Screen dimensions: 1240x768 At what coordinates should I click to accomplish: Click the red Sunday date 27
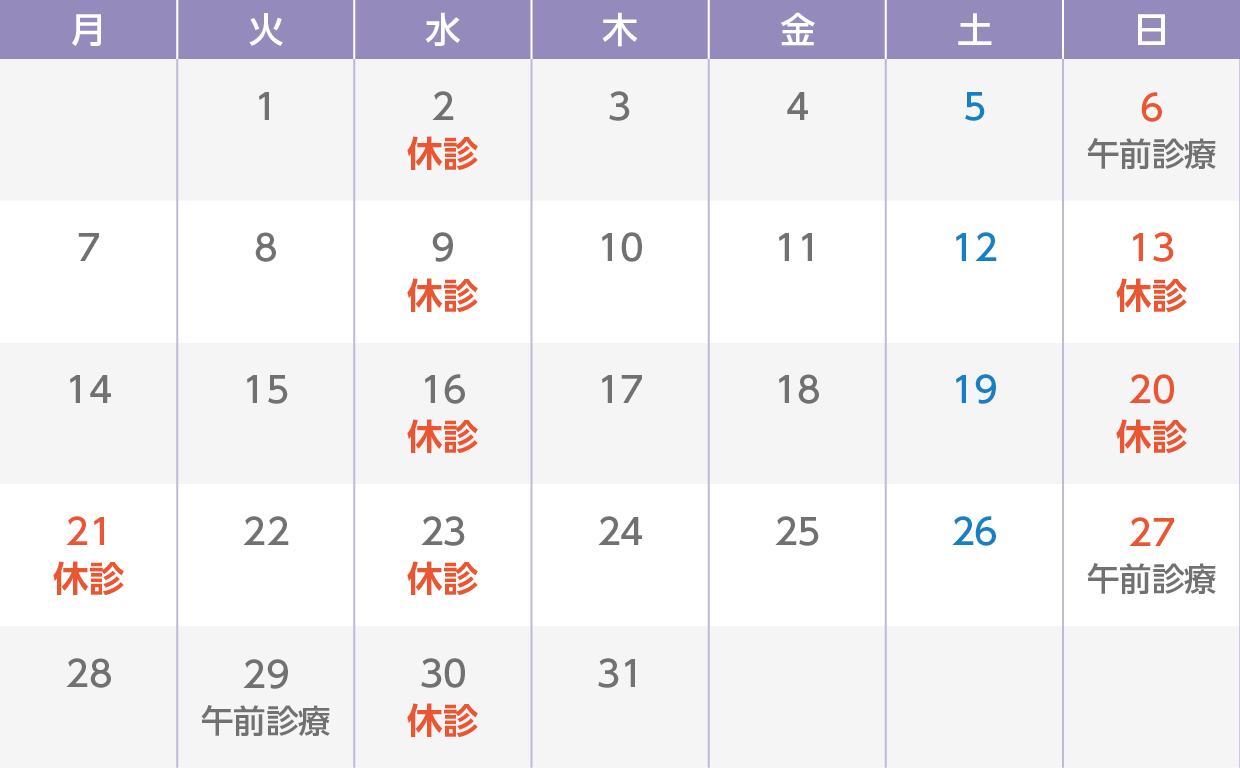[1151, 532]
